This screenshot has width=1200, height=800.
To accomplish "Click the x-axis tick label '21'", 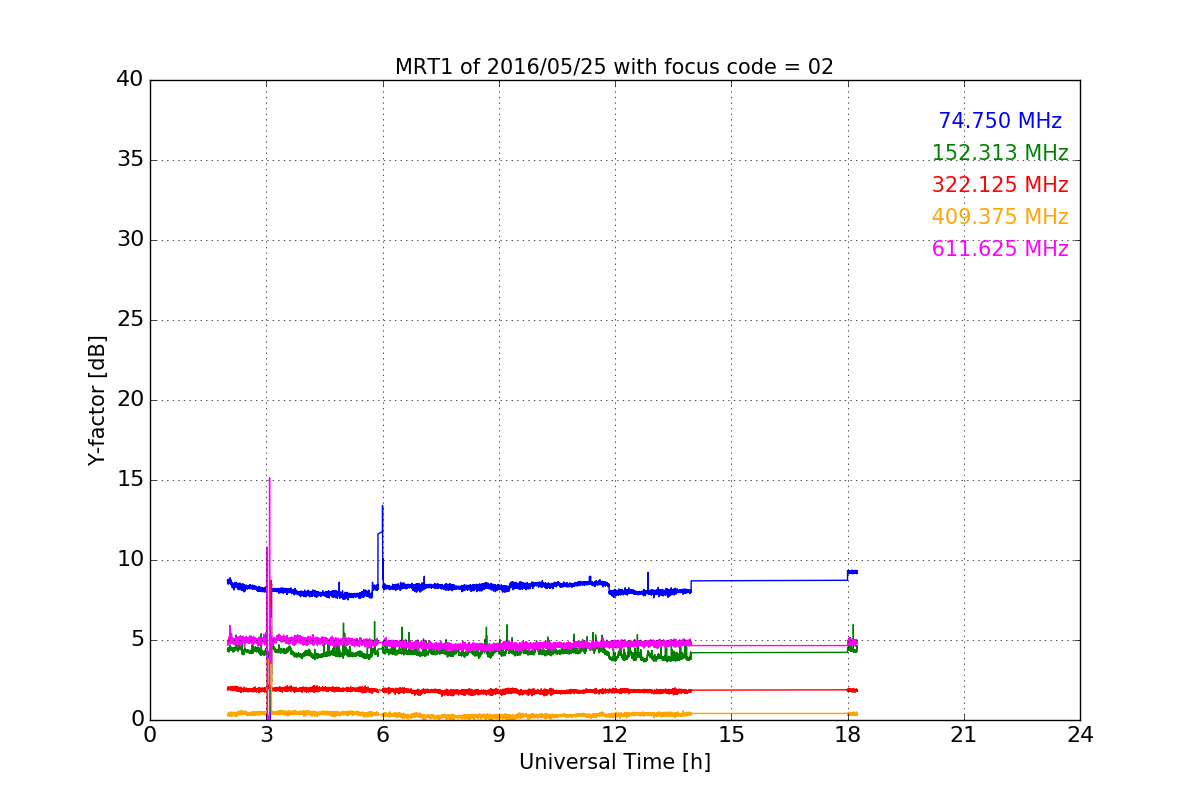I will coord(964,735).
